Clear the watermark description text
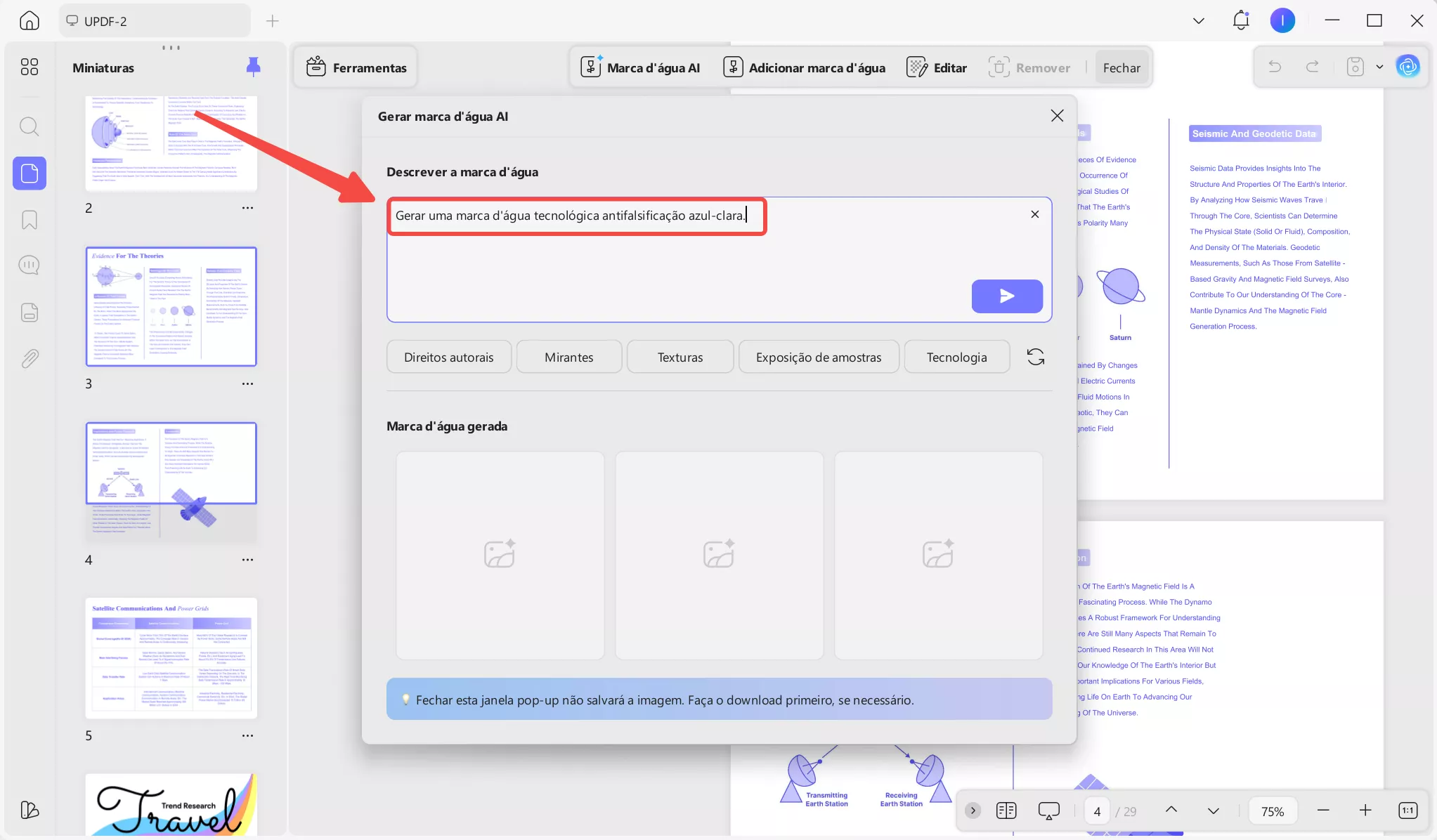1437x840 pixels. 1034,214
